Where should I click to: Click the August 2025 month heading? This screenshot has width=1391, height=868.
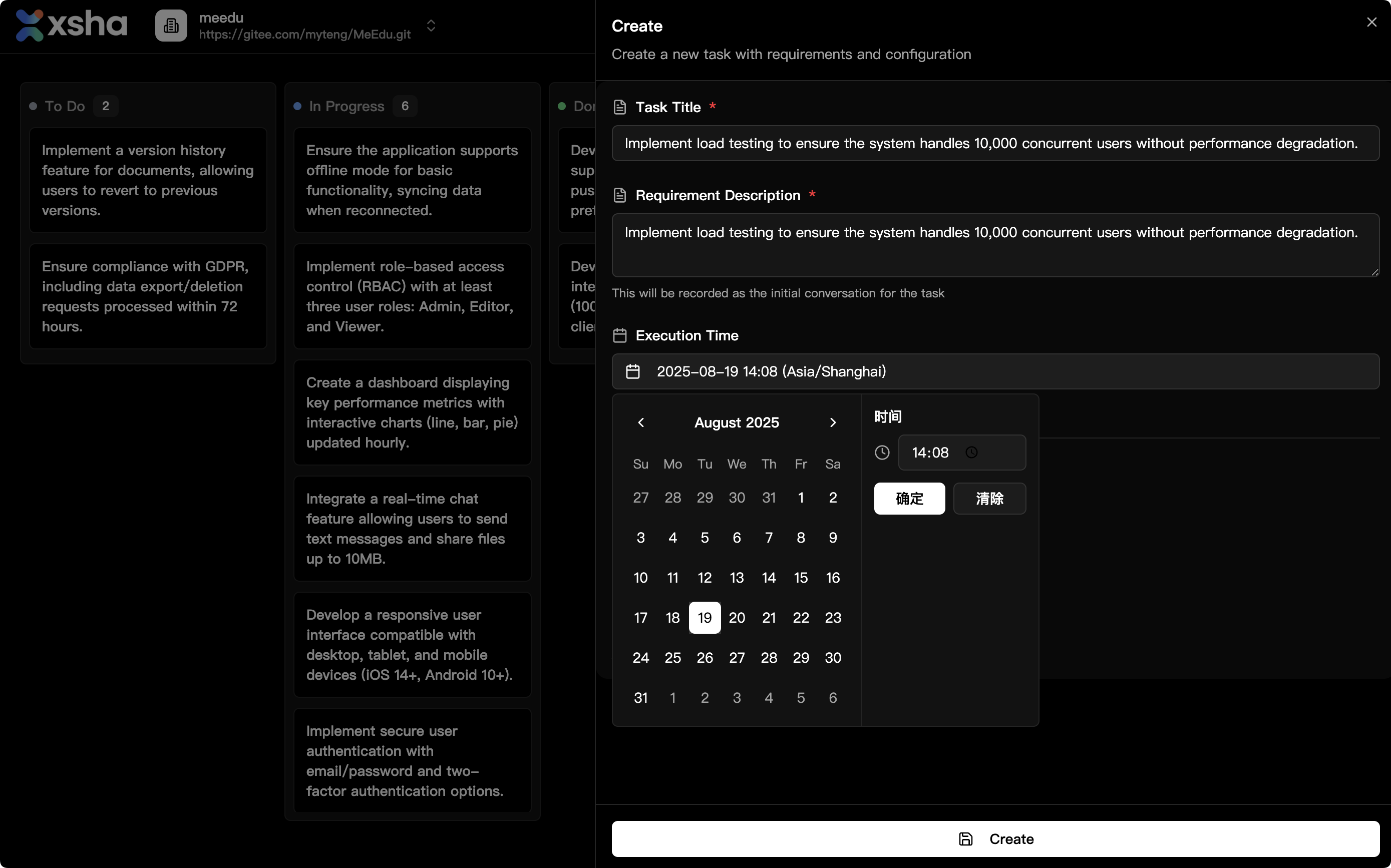tap(737, 422)
